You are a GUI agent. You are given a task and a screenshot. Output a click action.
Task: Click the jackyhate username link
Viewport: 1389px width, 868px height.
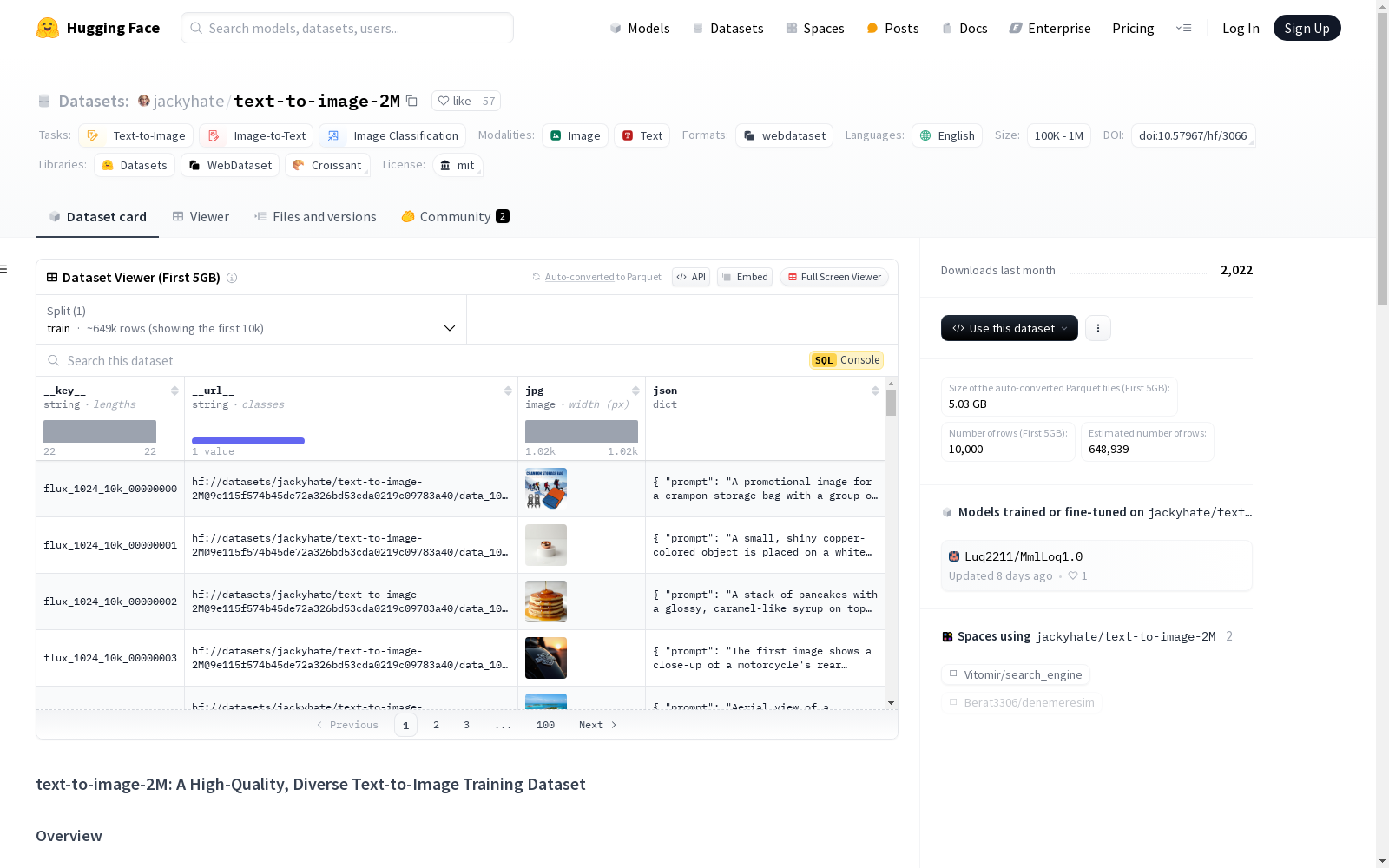188,101
